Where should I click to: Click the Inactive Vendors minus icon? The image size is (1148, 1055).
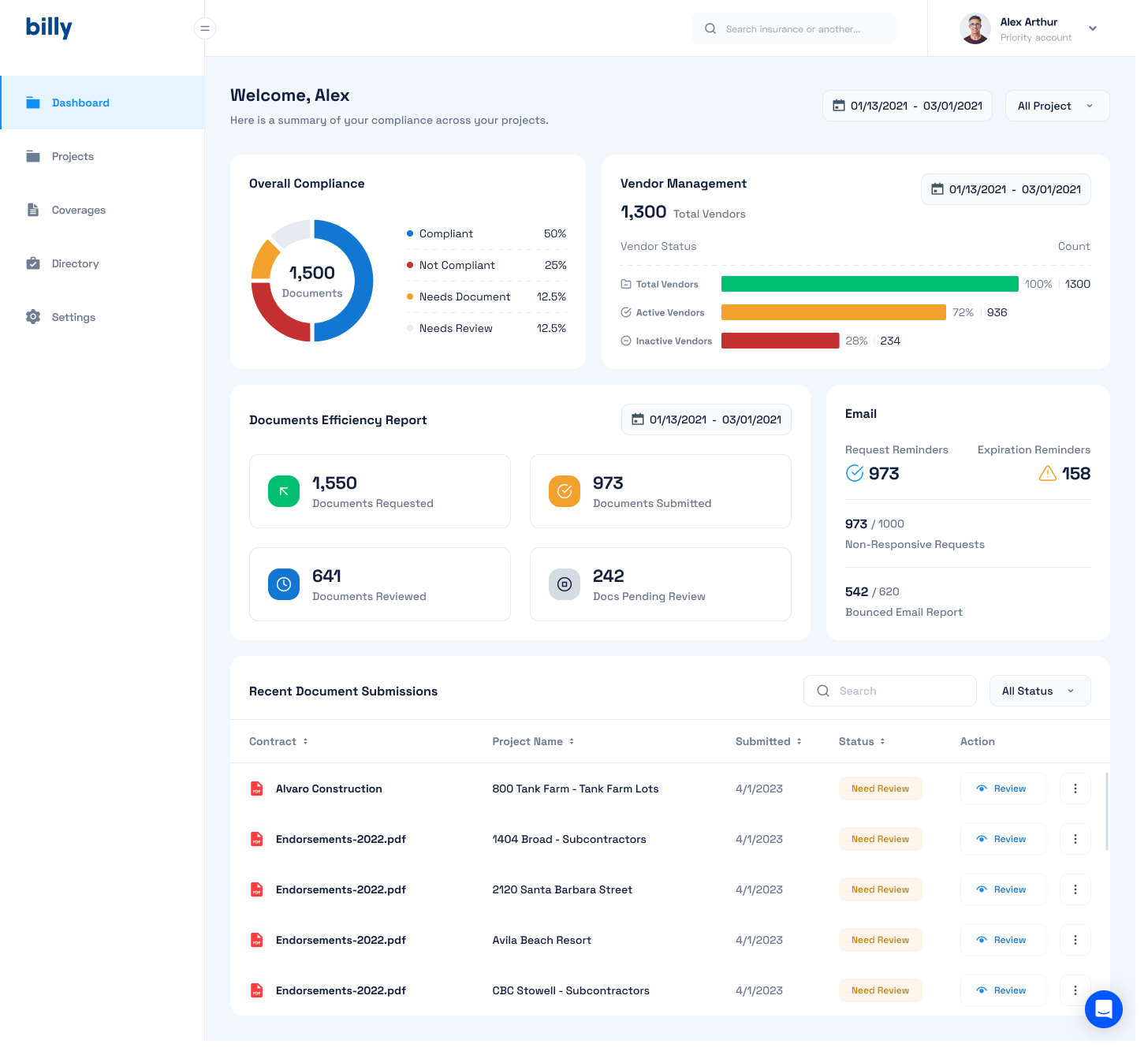(626, 341)
